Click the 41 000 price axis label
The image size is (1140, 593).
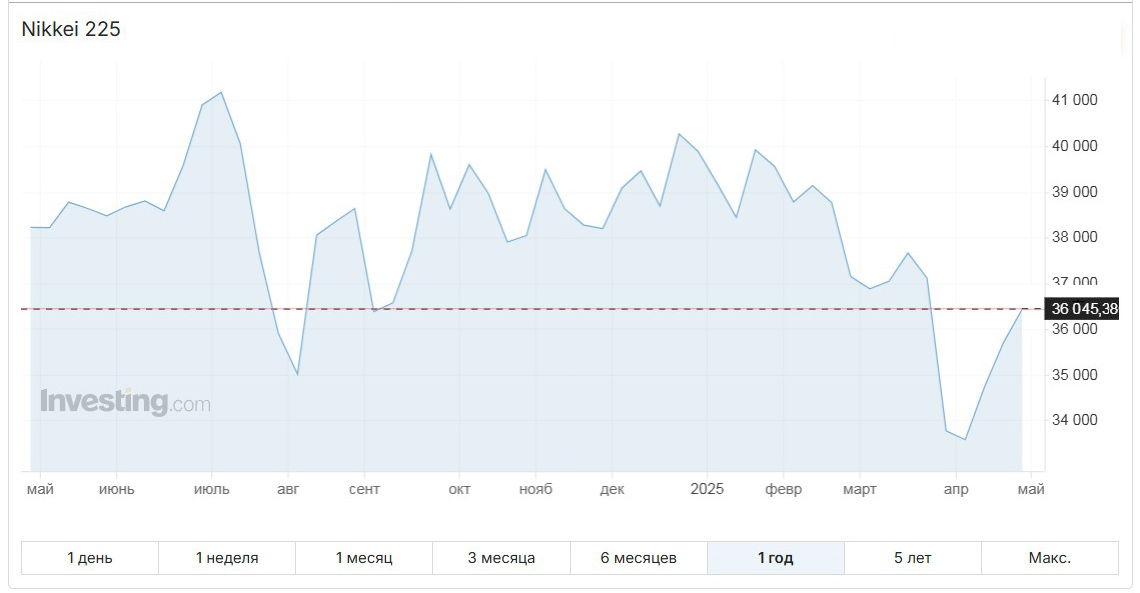pyautogui.click(x=1075, y=100)
